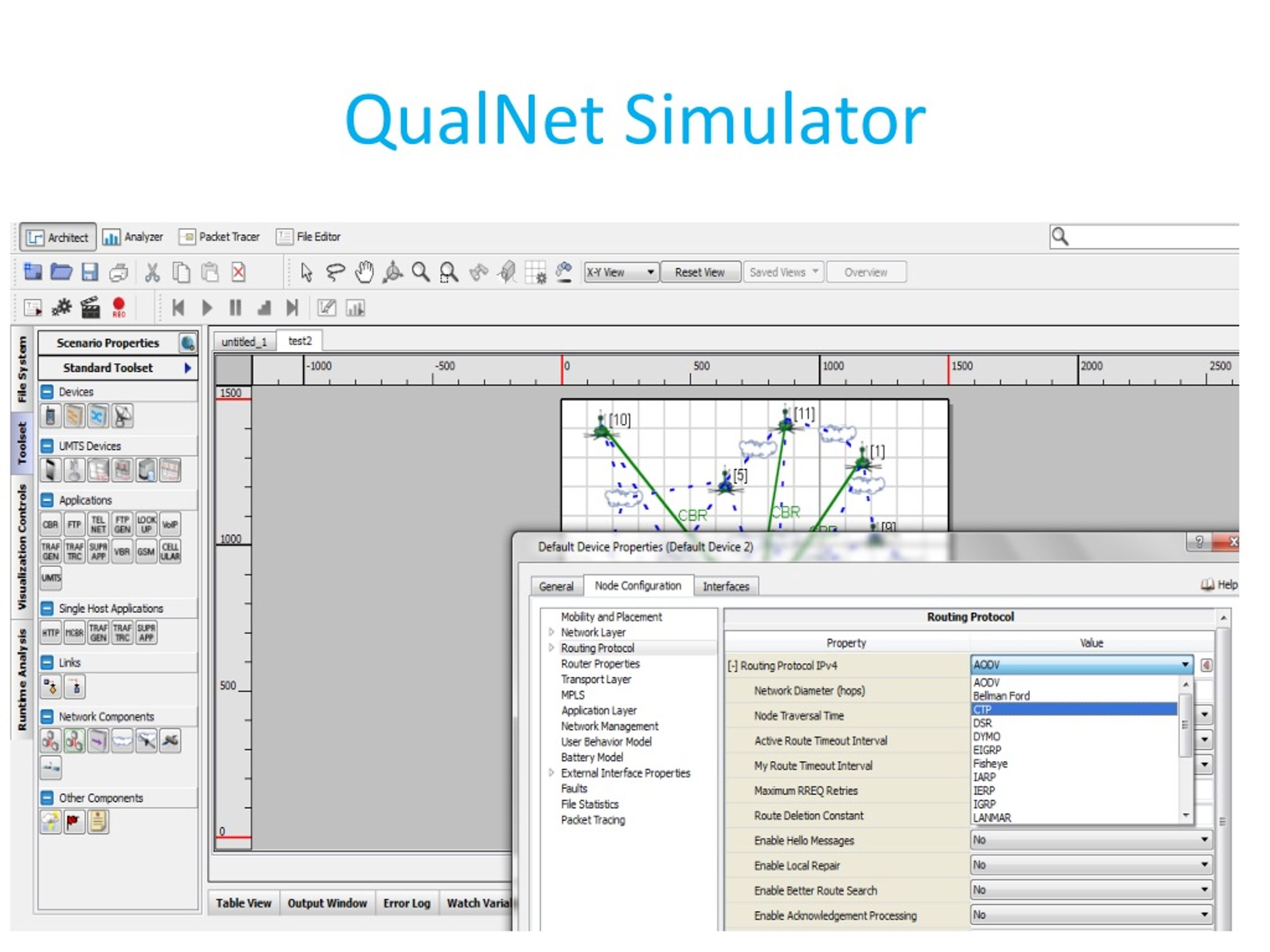This screenshot has height=952, width=1270.
Task: Click the Overview button
Action: [866, 272]
